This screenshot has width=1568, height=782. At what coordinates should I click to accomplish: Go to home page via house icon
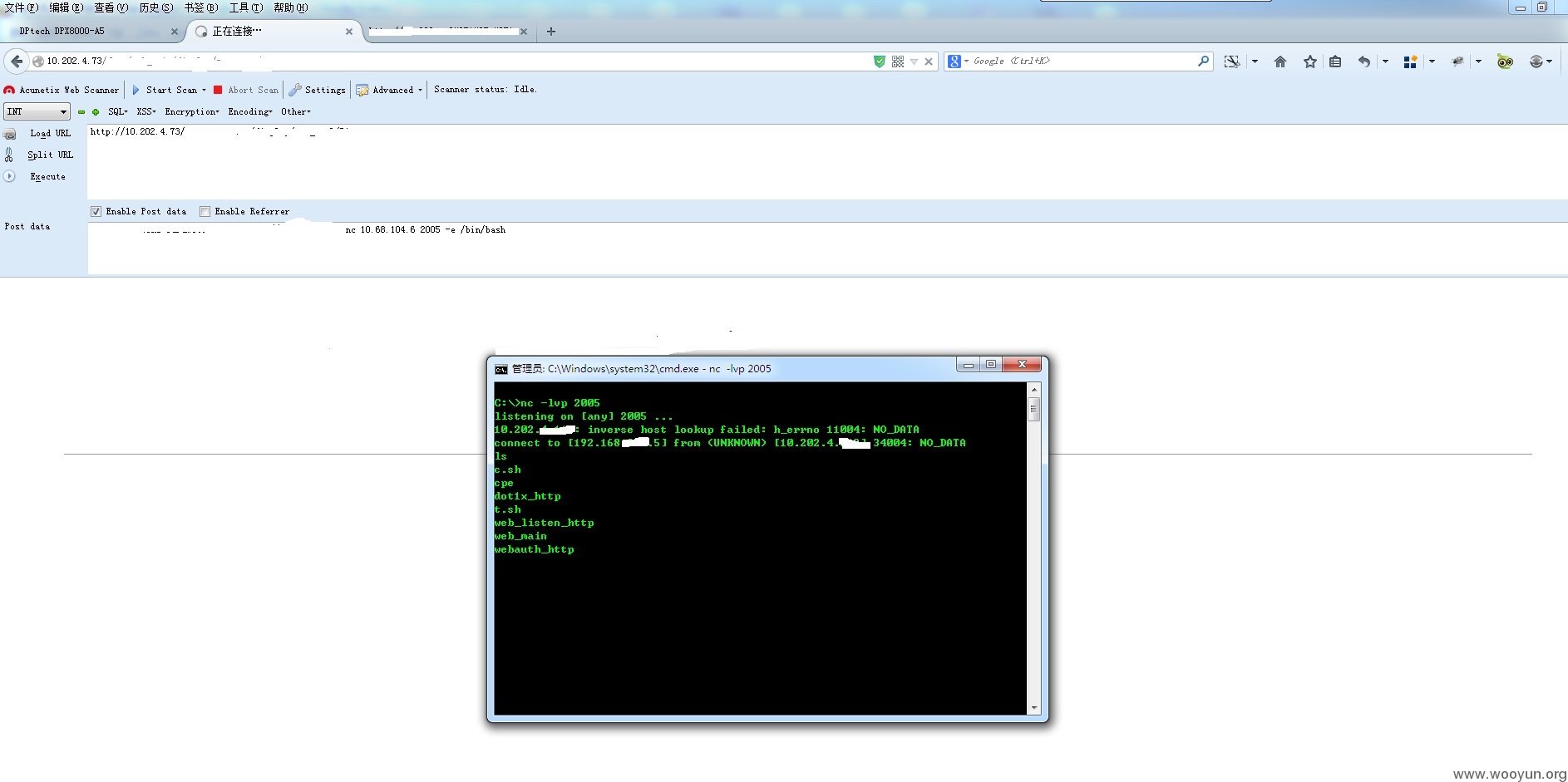click(x=1280, y=61)
